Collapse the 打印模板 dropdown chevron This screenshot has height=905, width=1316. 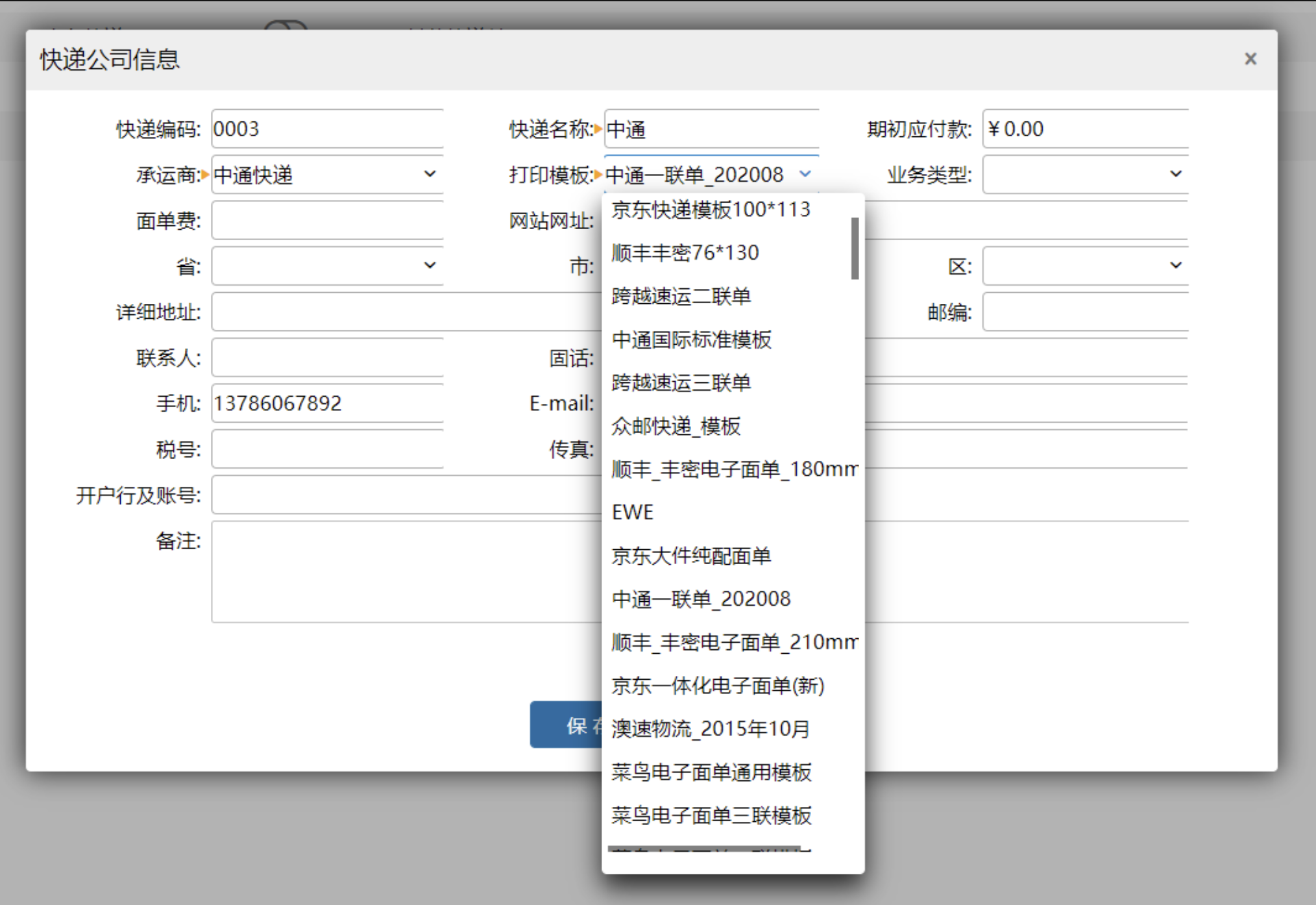point(805,174)
